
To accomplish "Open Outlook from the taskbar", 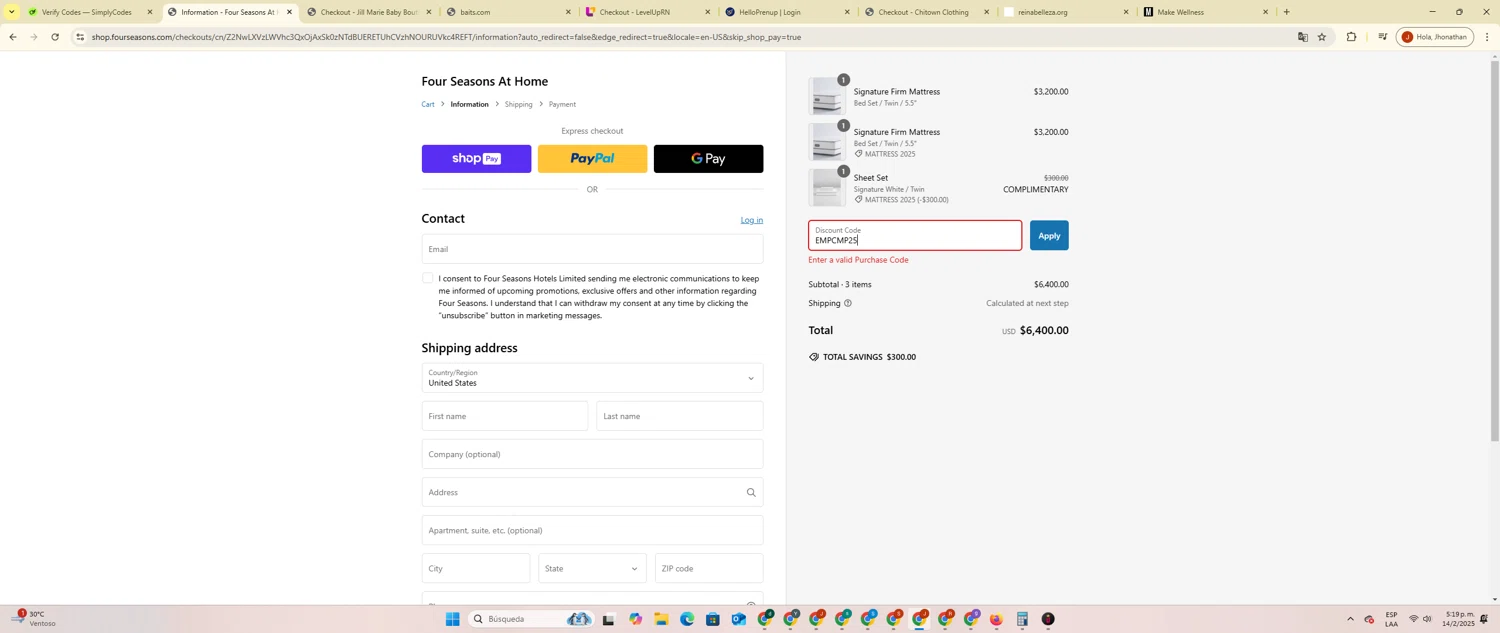I will pos(738,619).
